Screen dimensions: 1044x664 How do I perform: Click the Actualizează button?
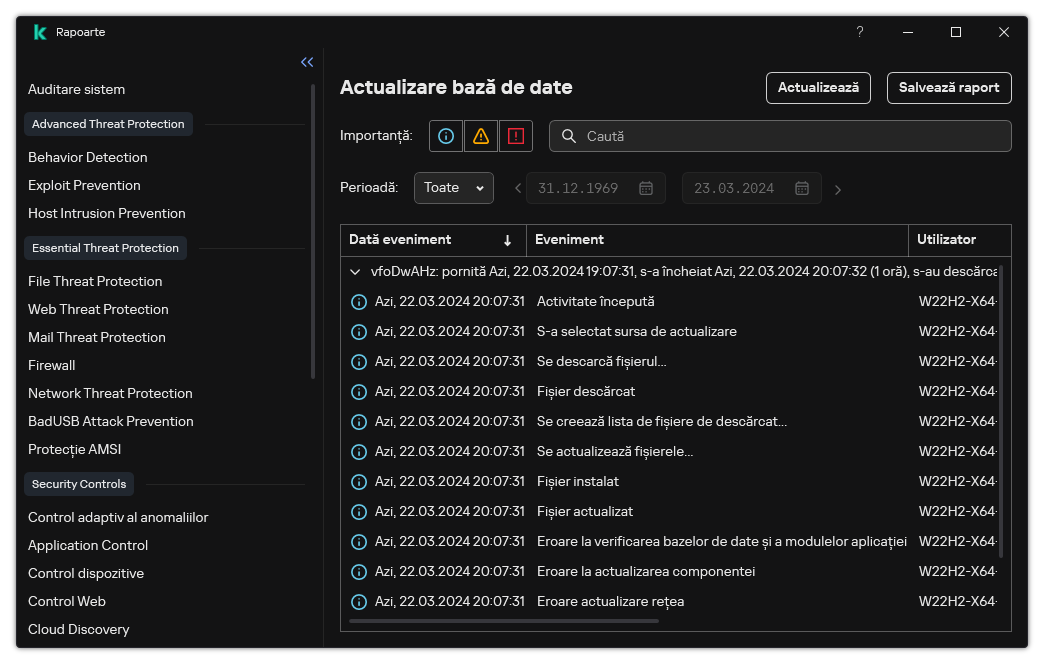(818, 88)
